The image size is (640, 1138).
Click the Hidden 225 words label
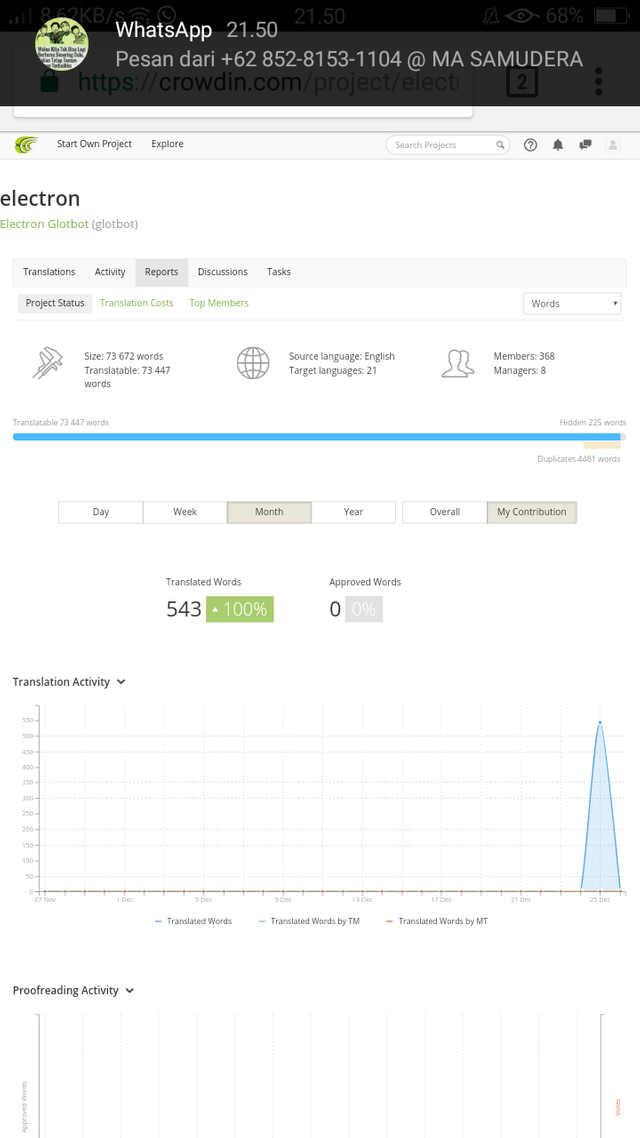593,422
